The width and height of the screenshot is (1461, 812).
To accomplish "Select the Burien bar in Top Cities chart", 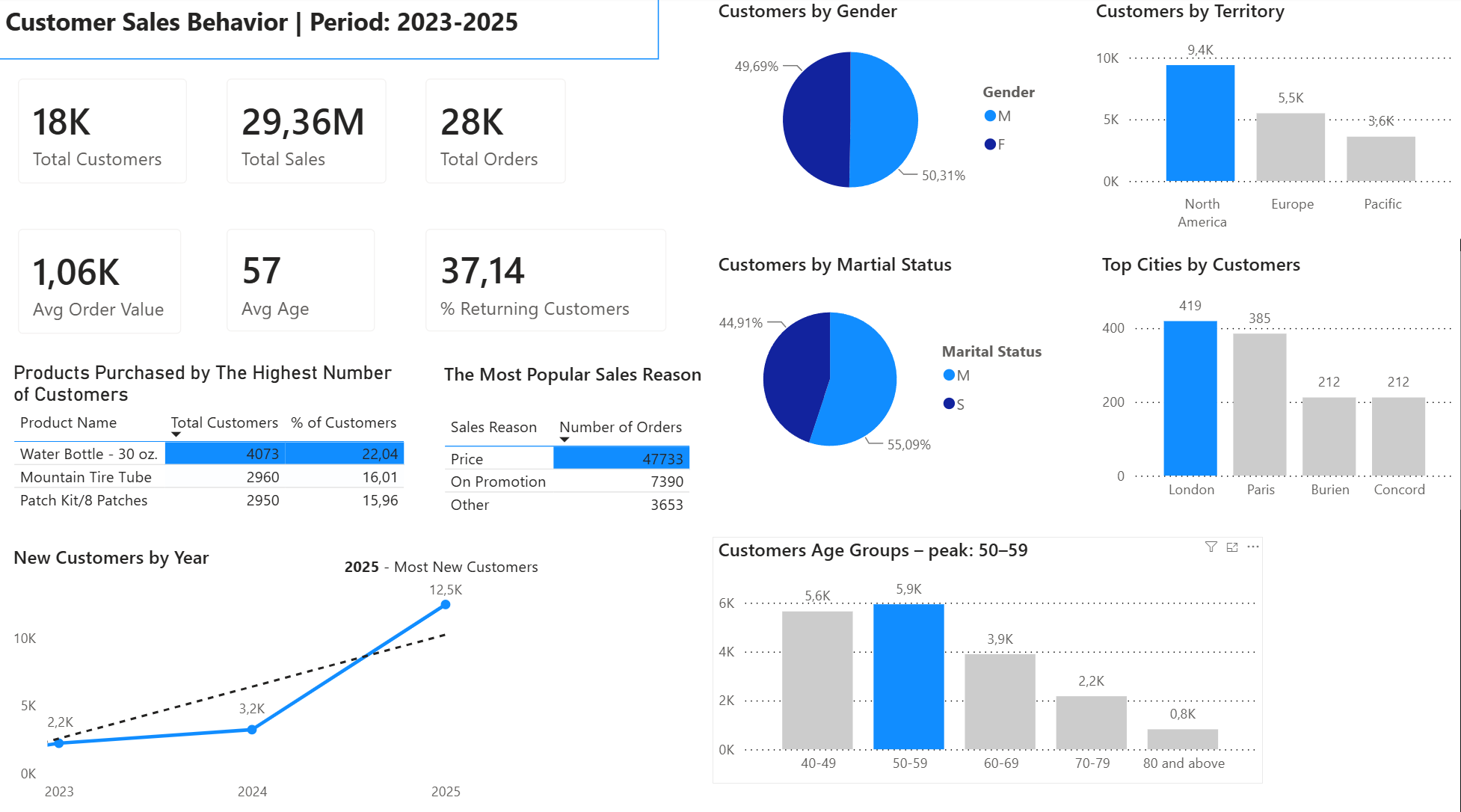I will [1329, 437].
